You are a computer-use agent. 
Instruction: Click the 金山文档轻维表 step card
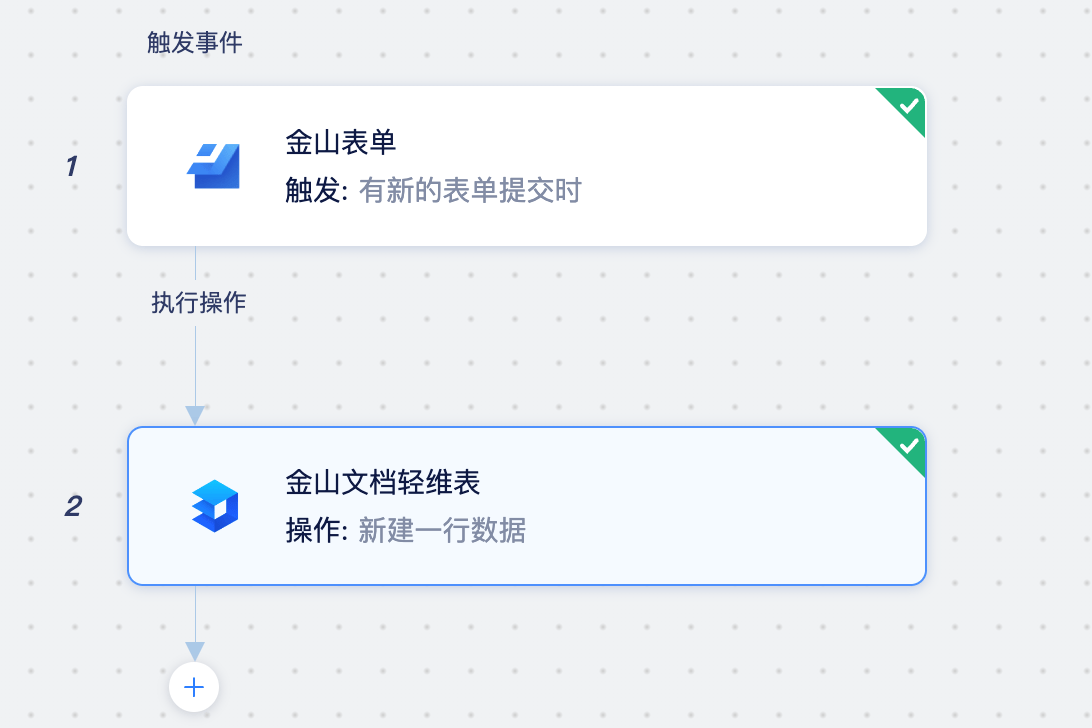[x=527, y=506]
